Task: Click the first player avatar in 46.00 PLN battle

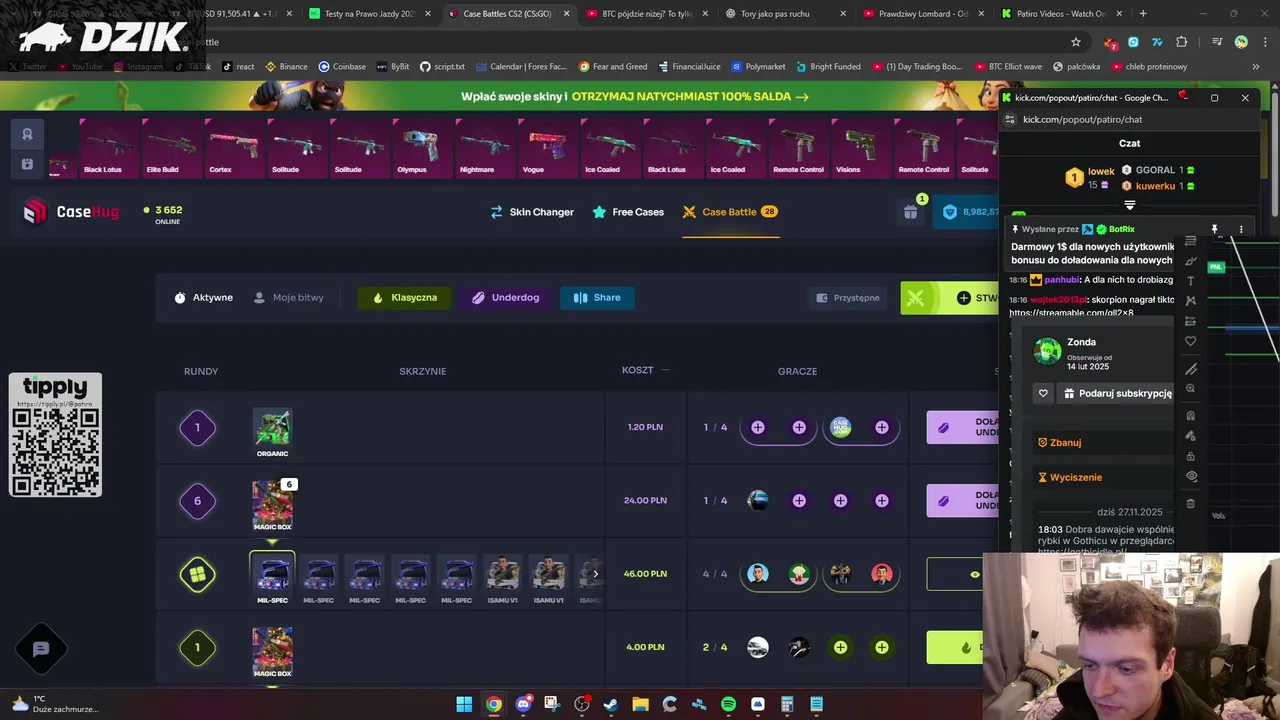Action: pyautogui.click(x=758, y=574)
